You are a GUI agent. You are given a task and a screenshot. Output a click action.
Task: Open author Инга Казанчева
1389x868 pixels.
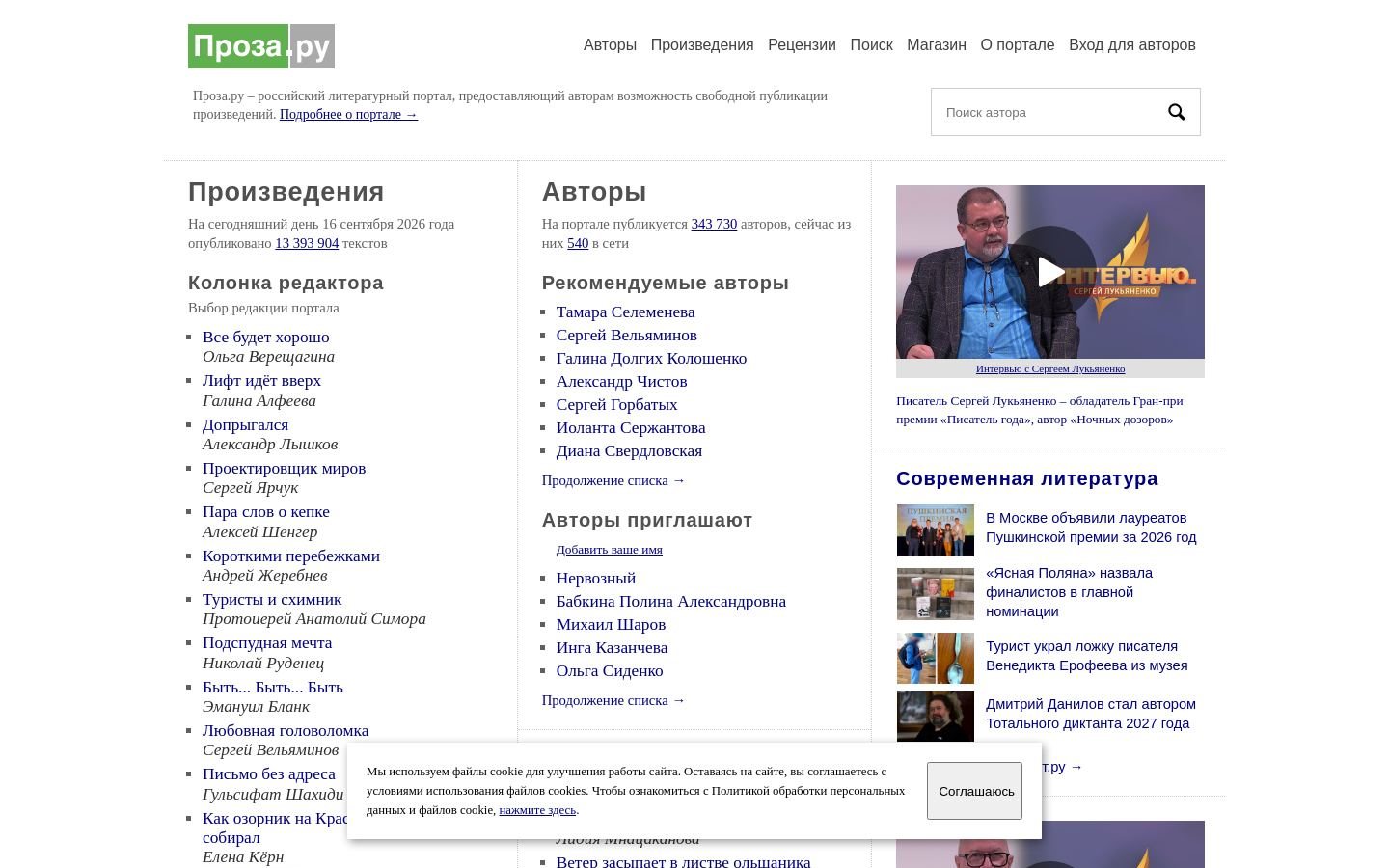click(x=612, y=647)
